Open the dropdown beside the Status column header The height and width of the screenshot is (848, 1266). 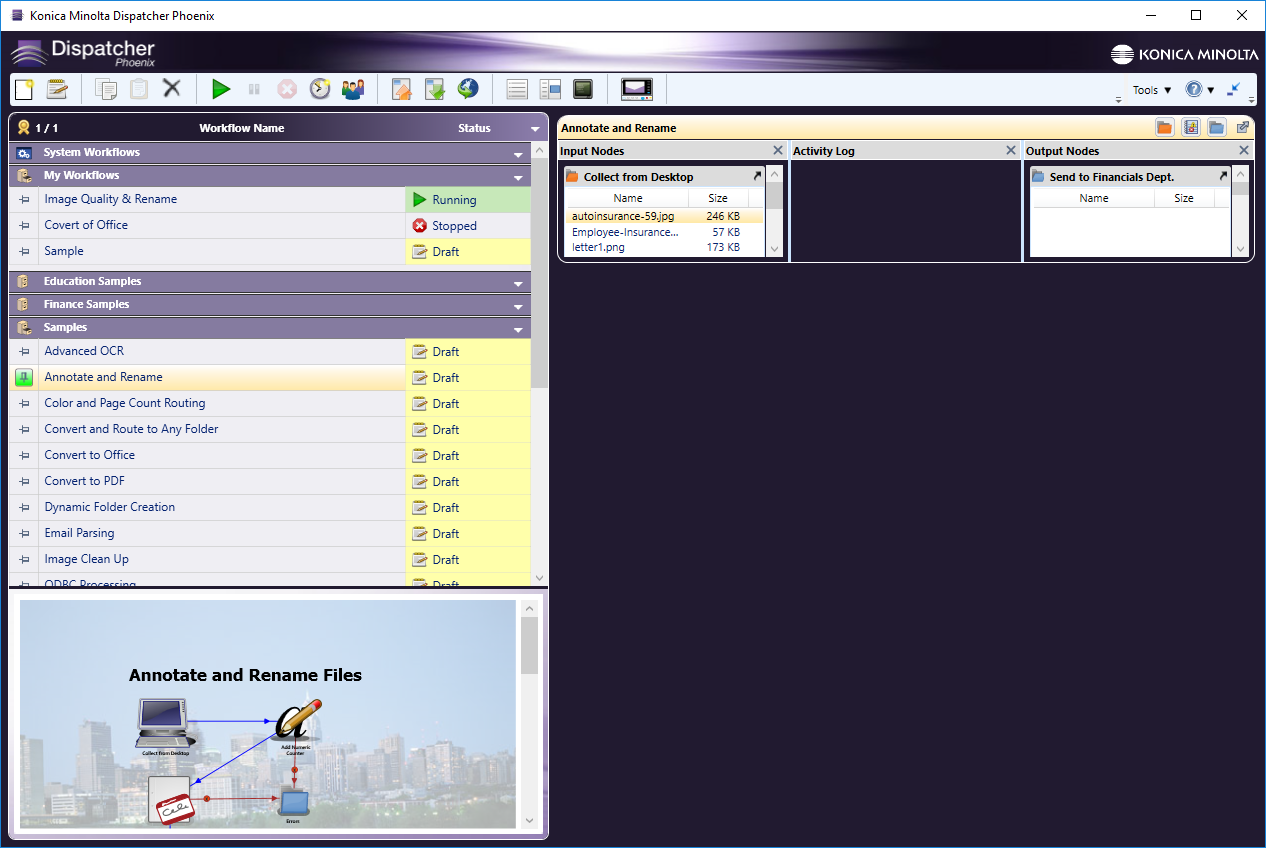(x=535, y=129)
